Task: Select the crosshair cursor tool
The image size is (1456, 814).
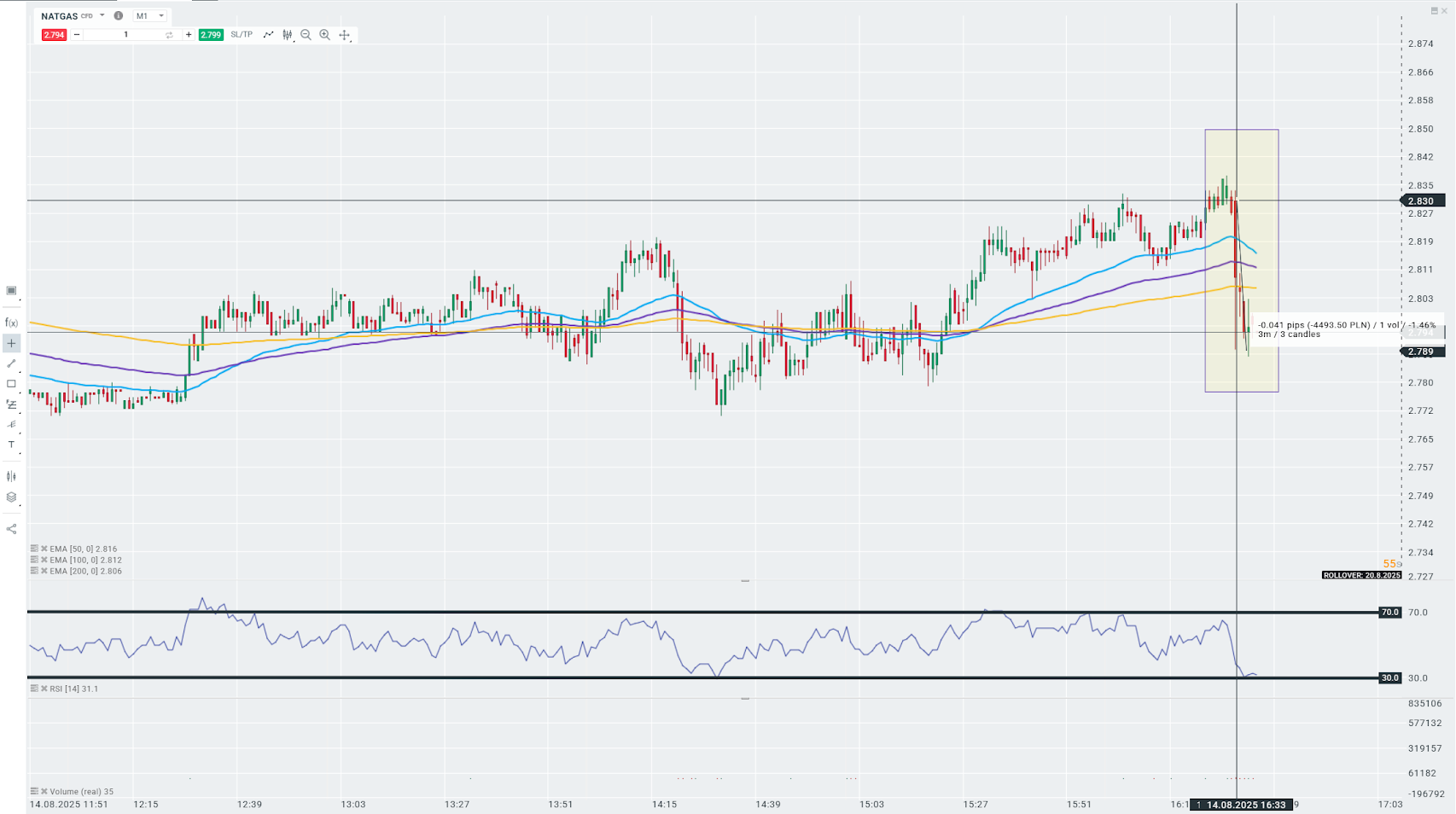Action: pyautogui.click(x=11, y=343)
